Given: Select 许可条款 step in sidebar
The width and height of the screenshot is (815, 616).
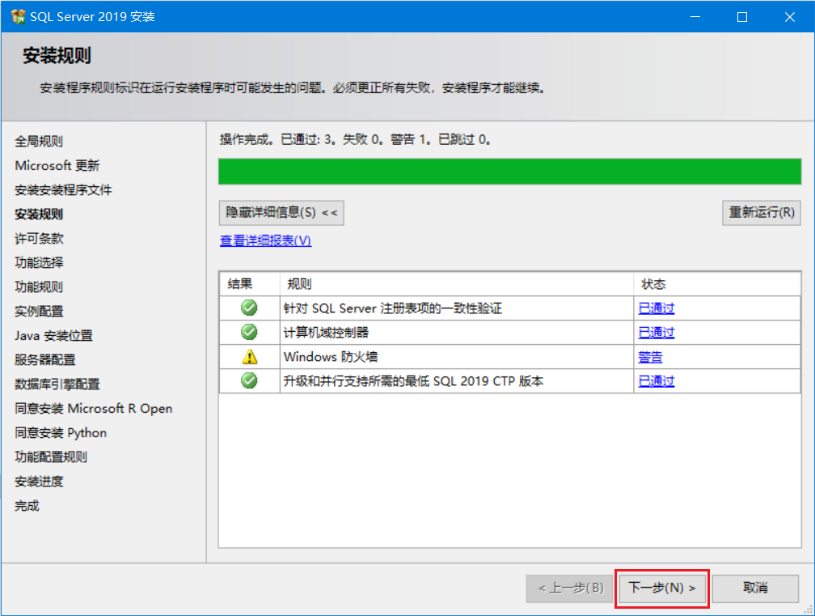Looking at the screenshot, I should pyautogui.click(x=39, y=239).
